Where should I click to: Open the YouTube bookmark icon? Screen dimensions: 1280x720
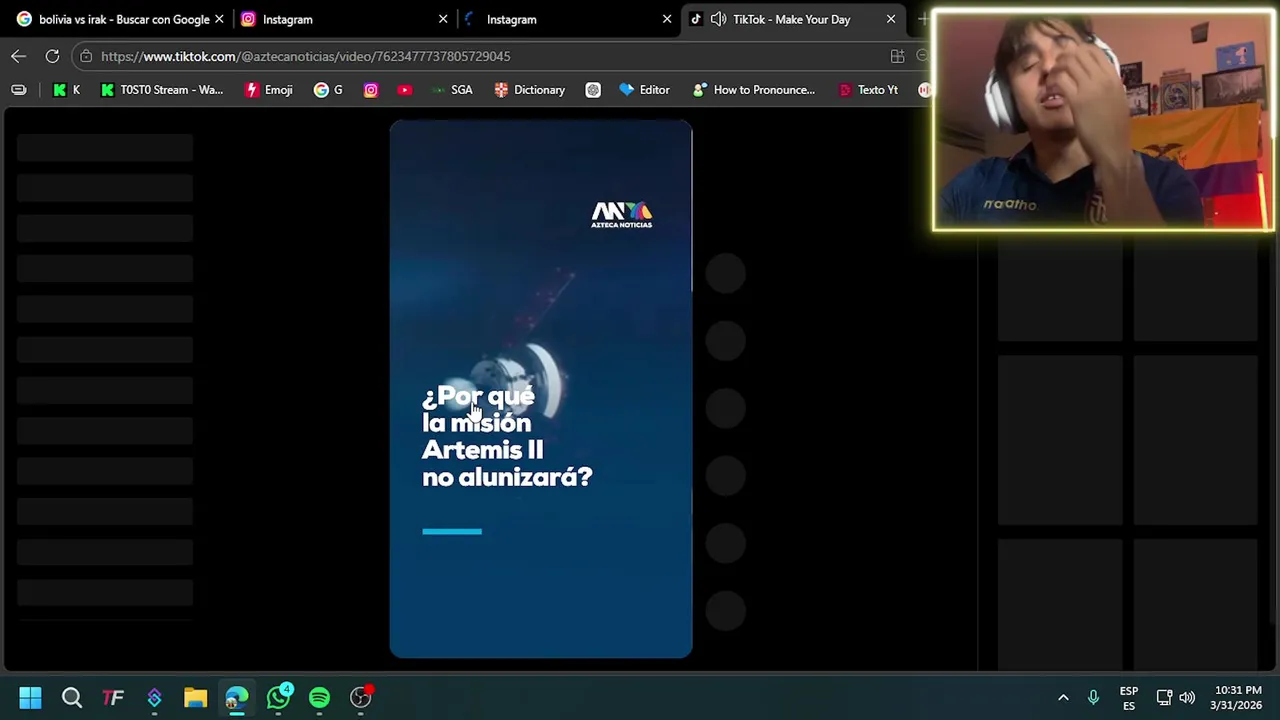pos(404,90)
